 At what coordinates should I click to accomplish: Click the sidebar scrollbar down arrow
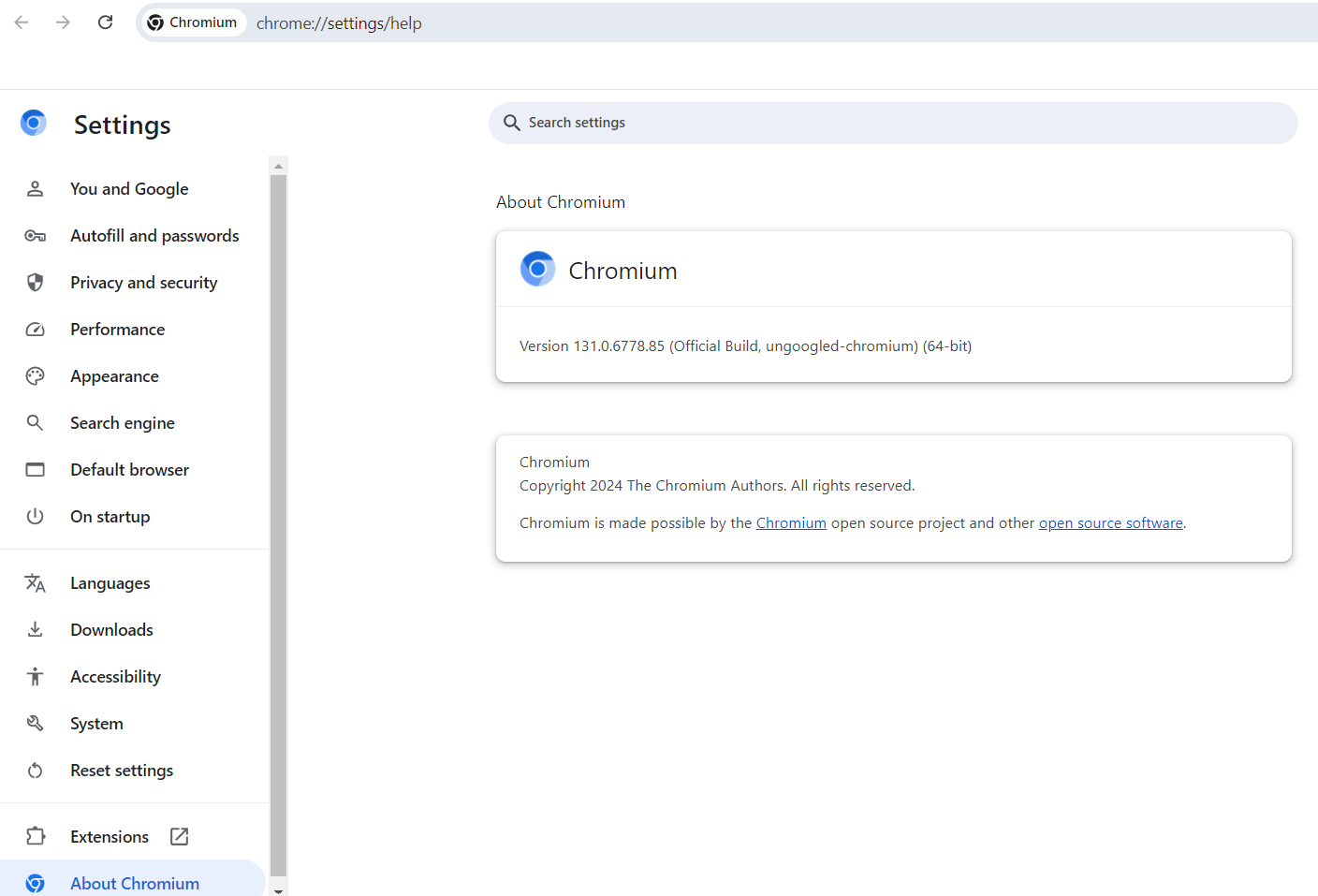point(278,891)
